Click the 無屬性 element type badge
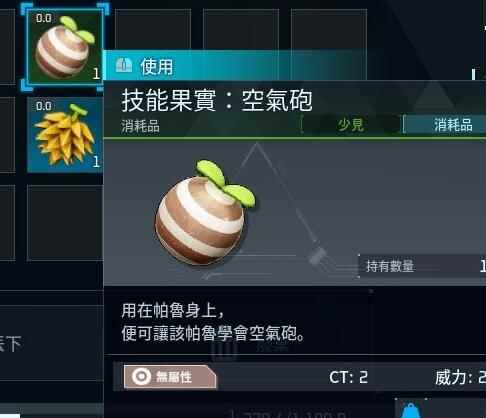The width and height of the screenshot is (486, 418). (x=170, y=377)
